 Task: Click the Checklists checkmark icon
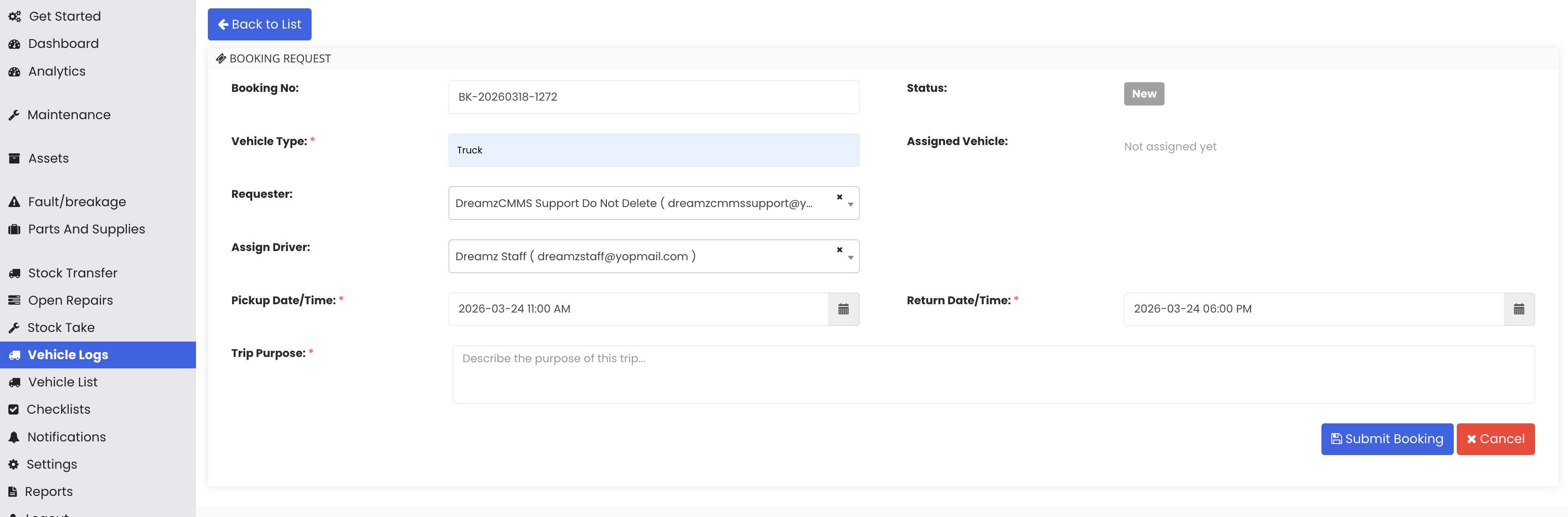(13, 410)
